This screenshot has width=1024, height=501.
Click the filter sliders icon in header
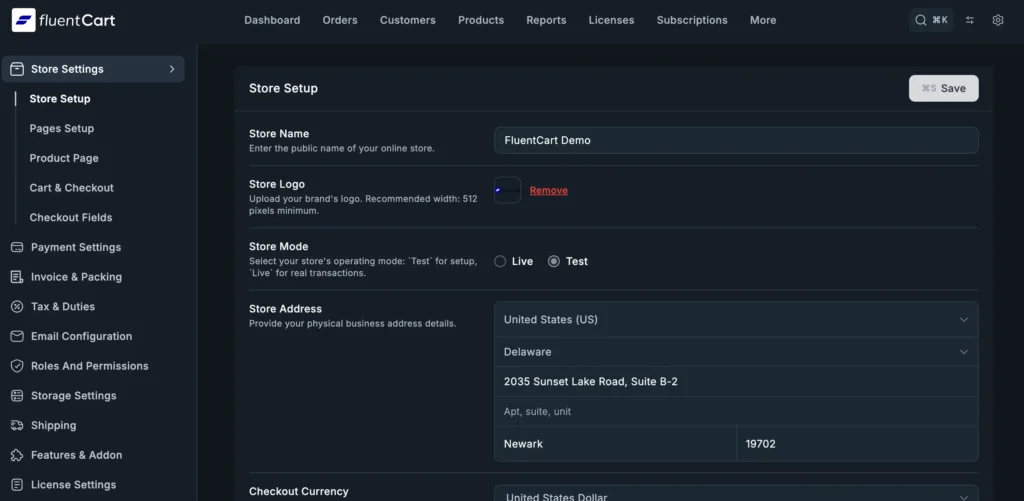969,20
